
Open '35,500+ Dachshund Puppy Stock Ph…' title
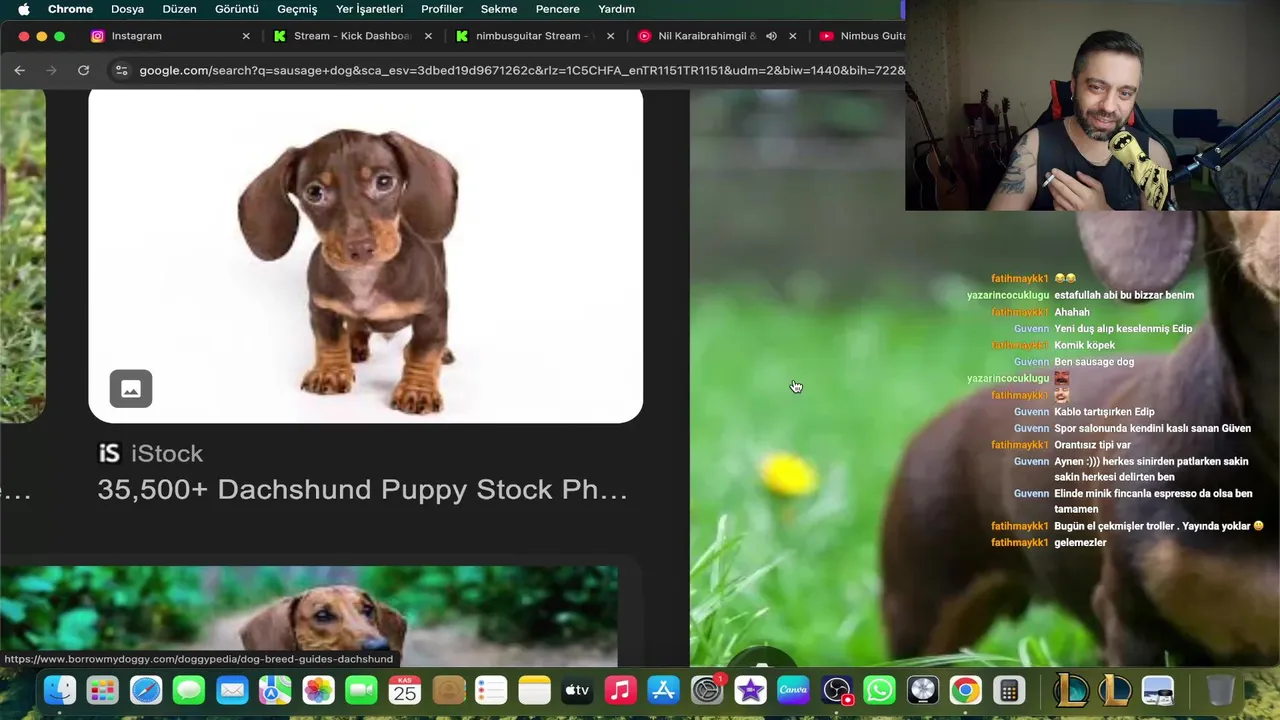[362, 489]
